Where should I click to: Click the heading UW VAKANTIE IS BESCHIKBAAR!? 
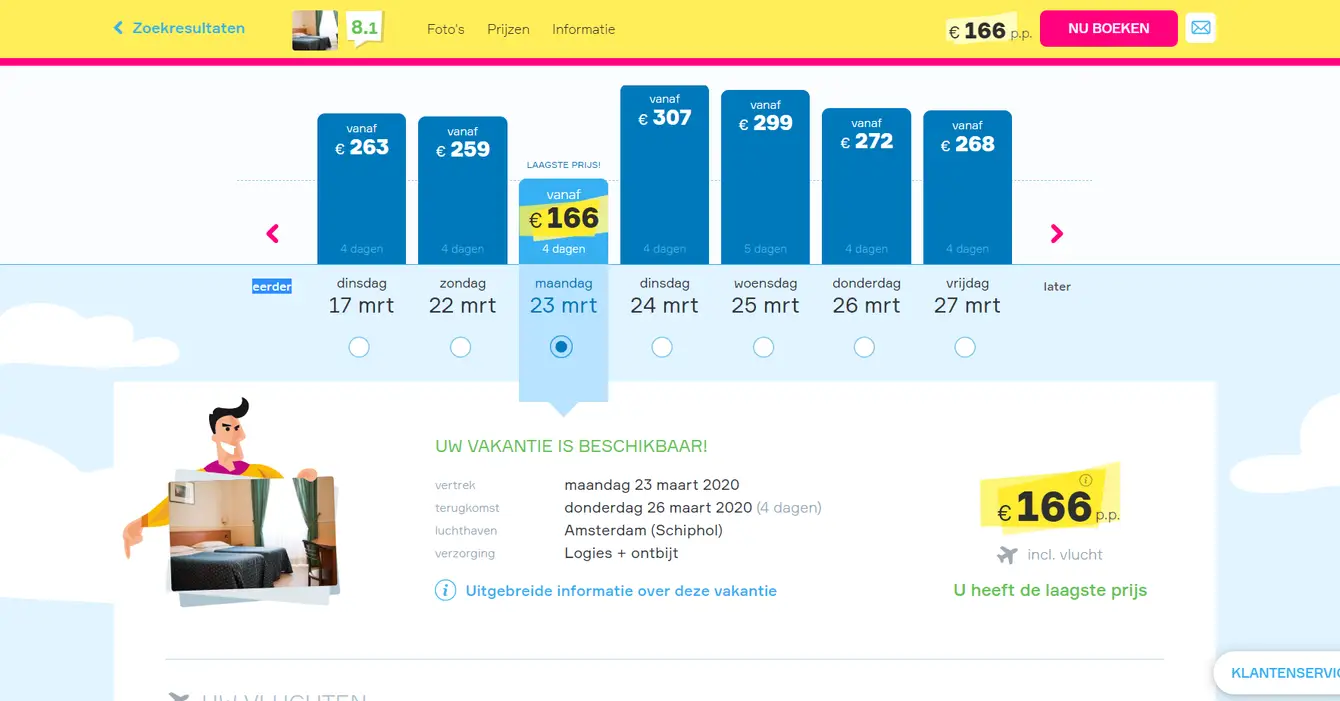571,447
